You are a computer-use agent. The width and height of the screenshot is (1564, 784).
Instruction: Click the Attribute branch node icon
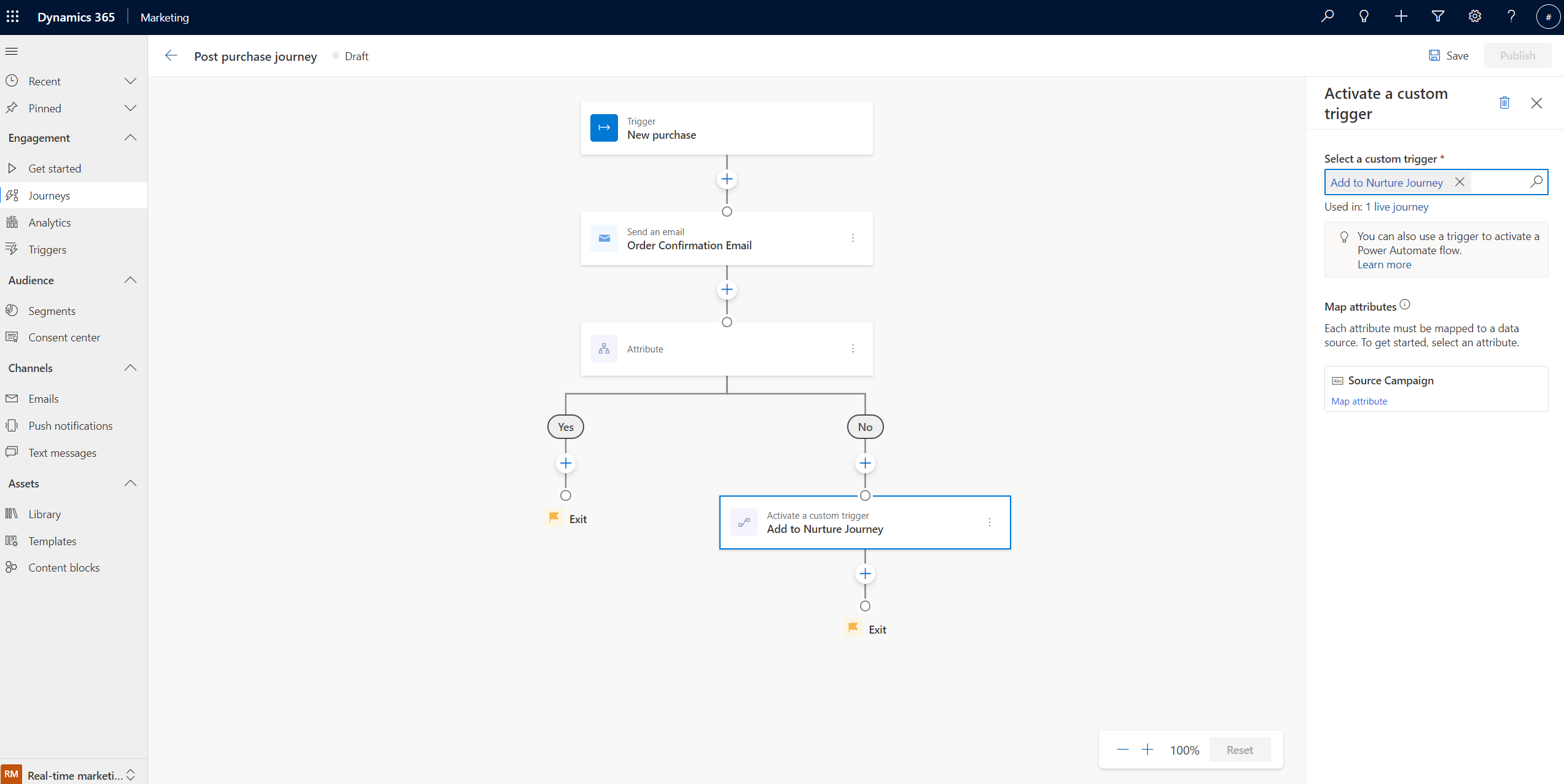(x=604, y=349)
